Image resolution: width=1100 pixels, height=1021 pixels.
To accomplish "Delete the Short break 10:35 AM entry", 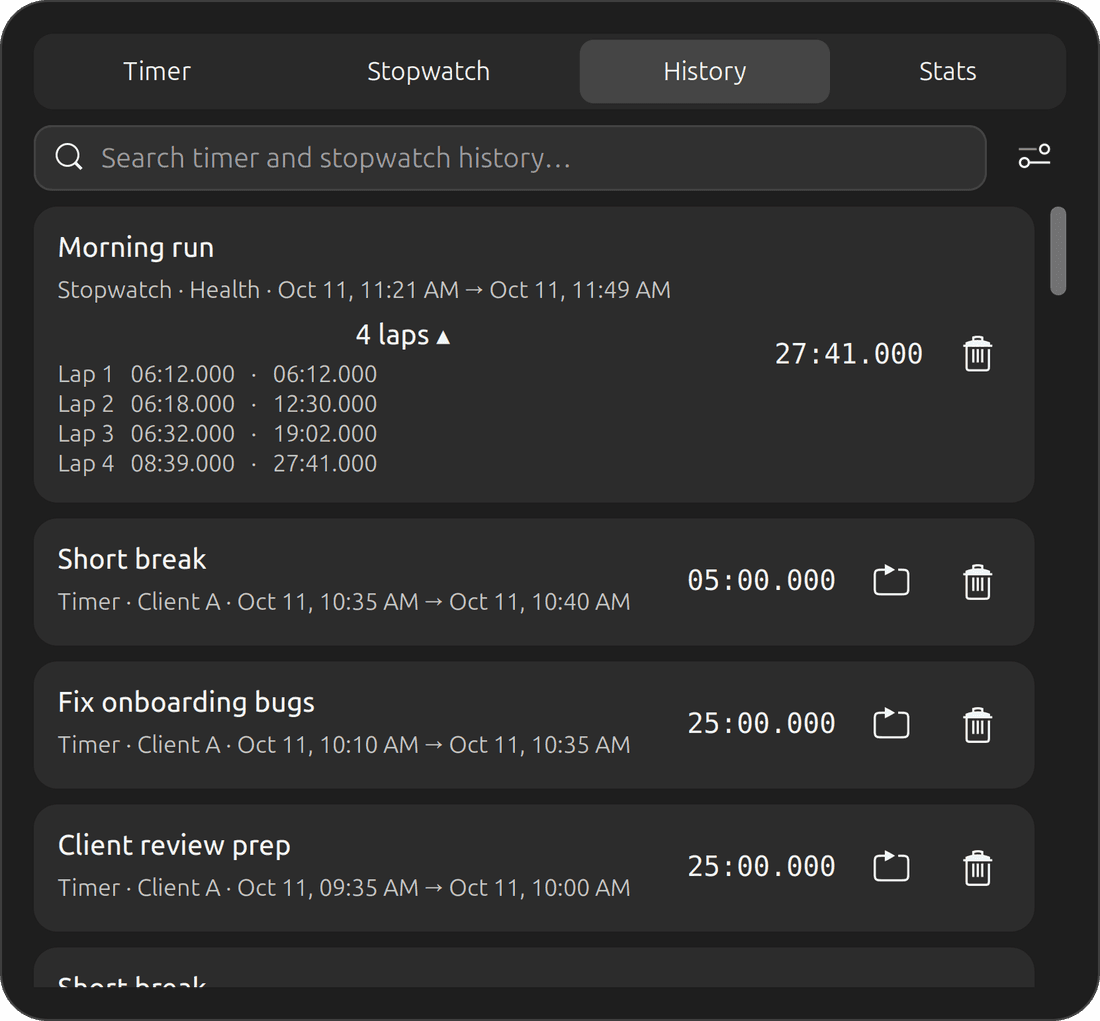I will 977,582.
